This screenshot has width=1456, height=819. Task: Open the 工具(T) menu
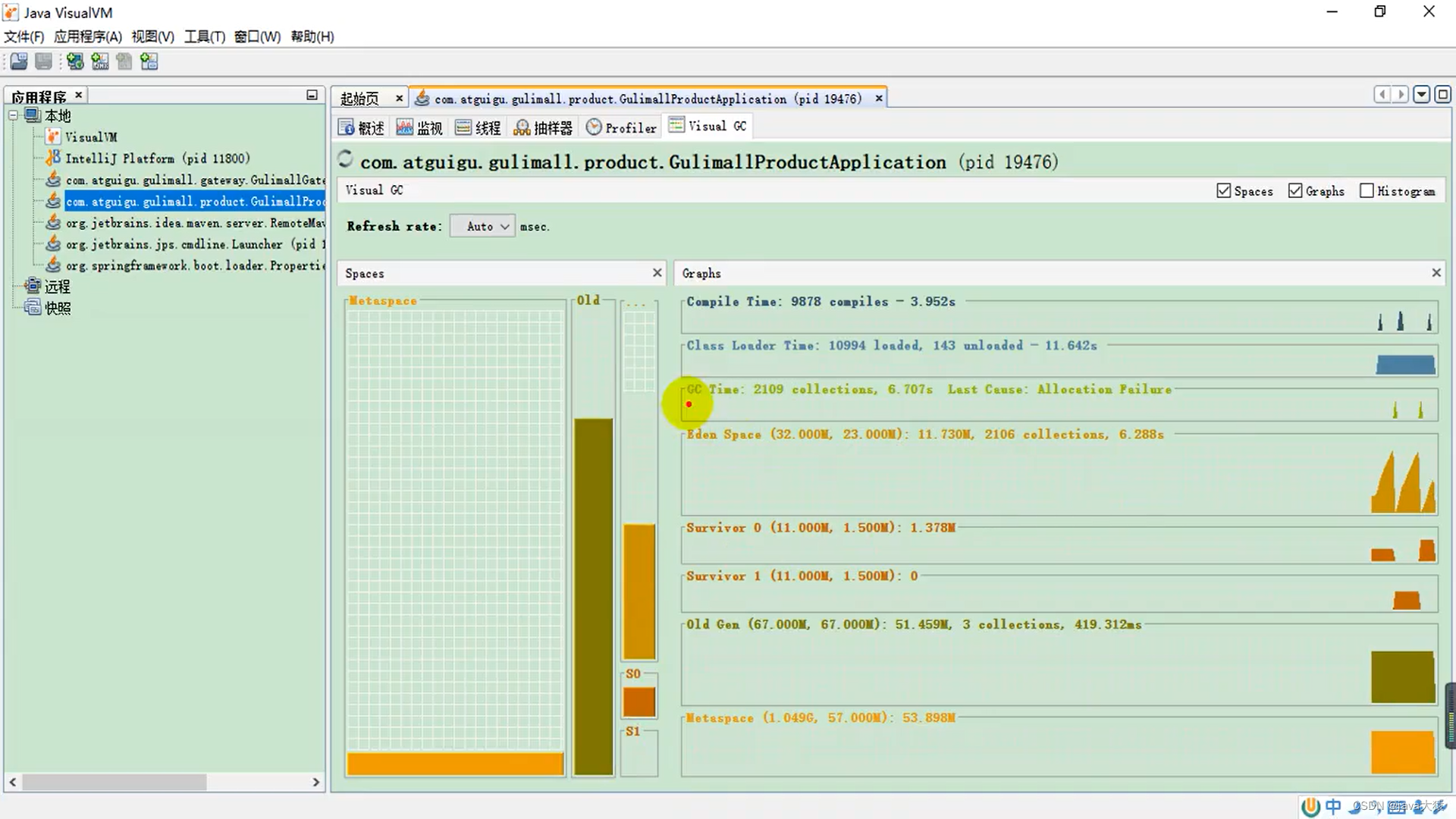[x=204, y=36]
